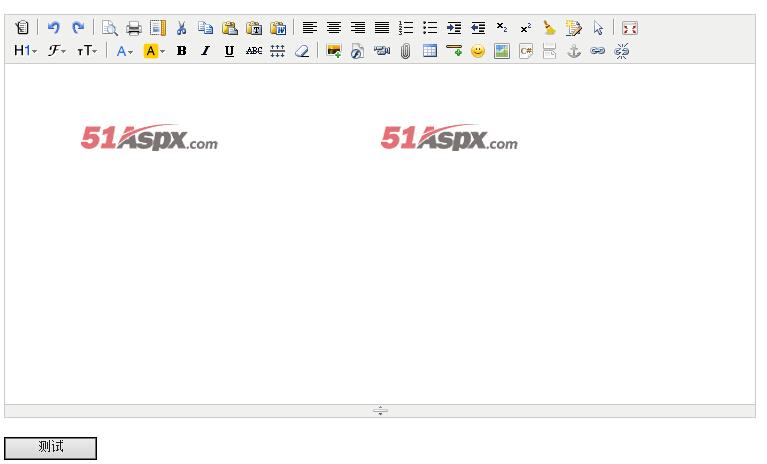This screenshot has width=767, height=464.
Task: Click Paste from Word icon
Action: click(278, 28)
